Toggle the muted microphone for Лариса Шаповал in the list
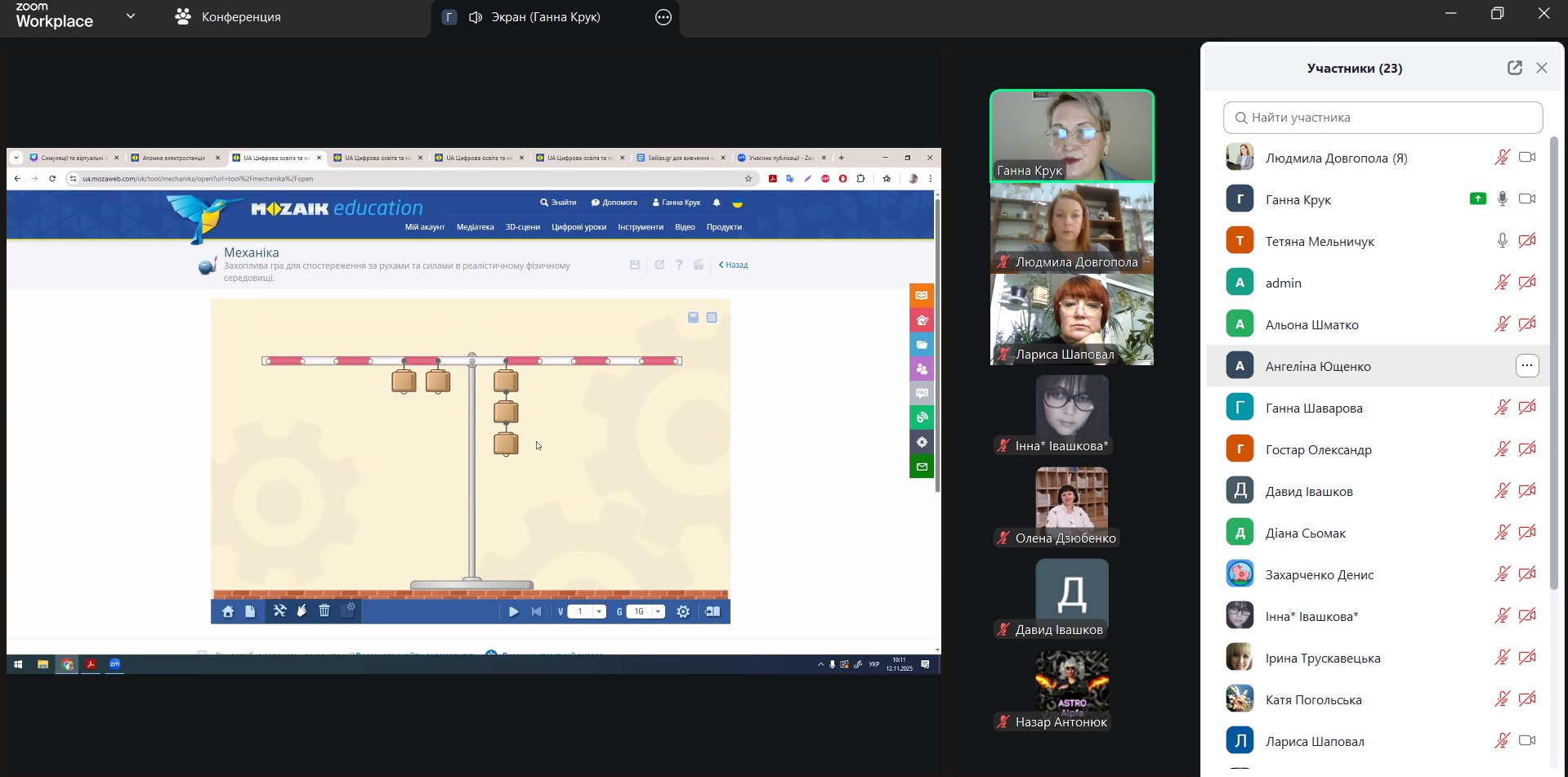 click(x=1502, y=740)
